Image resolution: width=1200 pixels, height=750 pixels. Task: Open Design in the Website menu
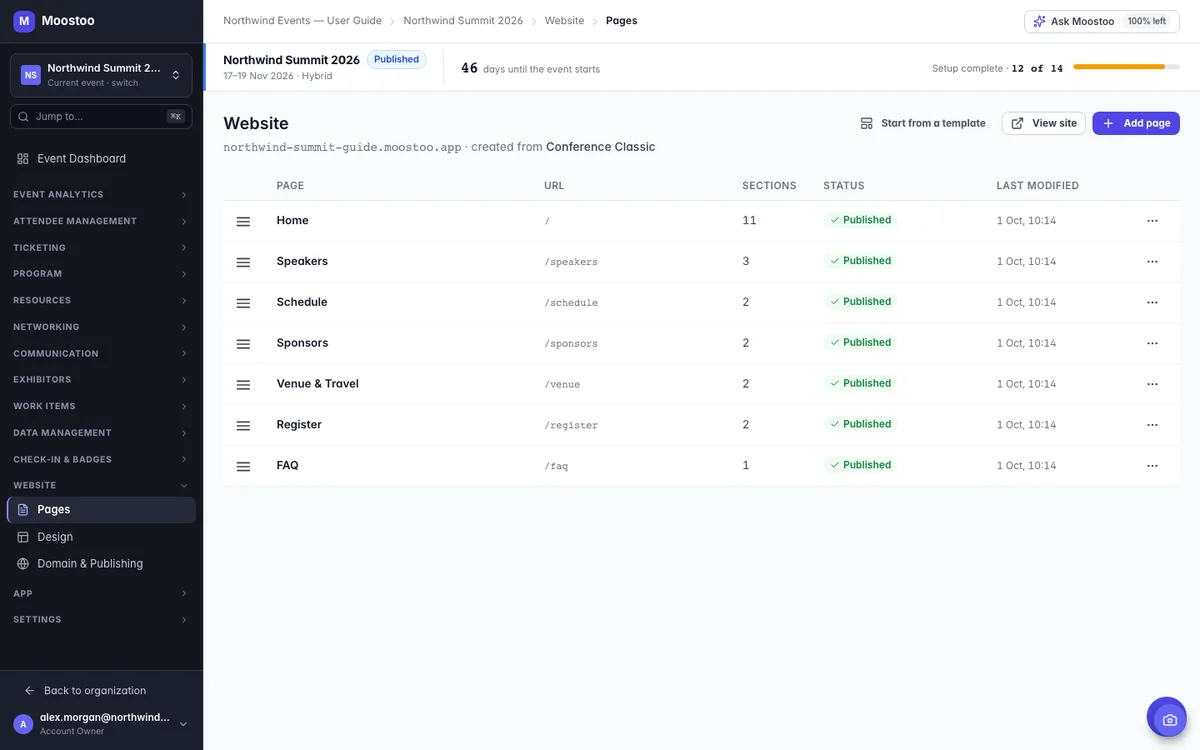tap(101, 537)
